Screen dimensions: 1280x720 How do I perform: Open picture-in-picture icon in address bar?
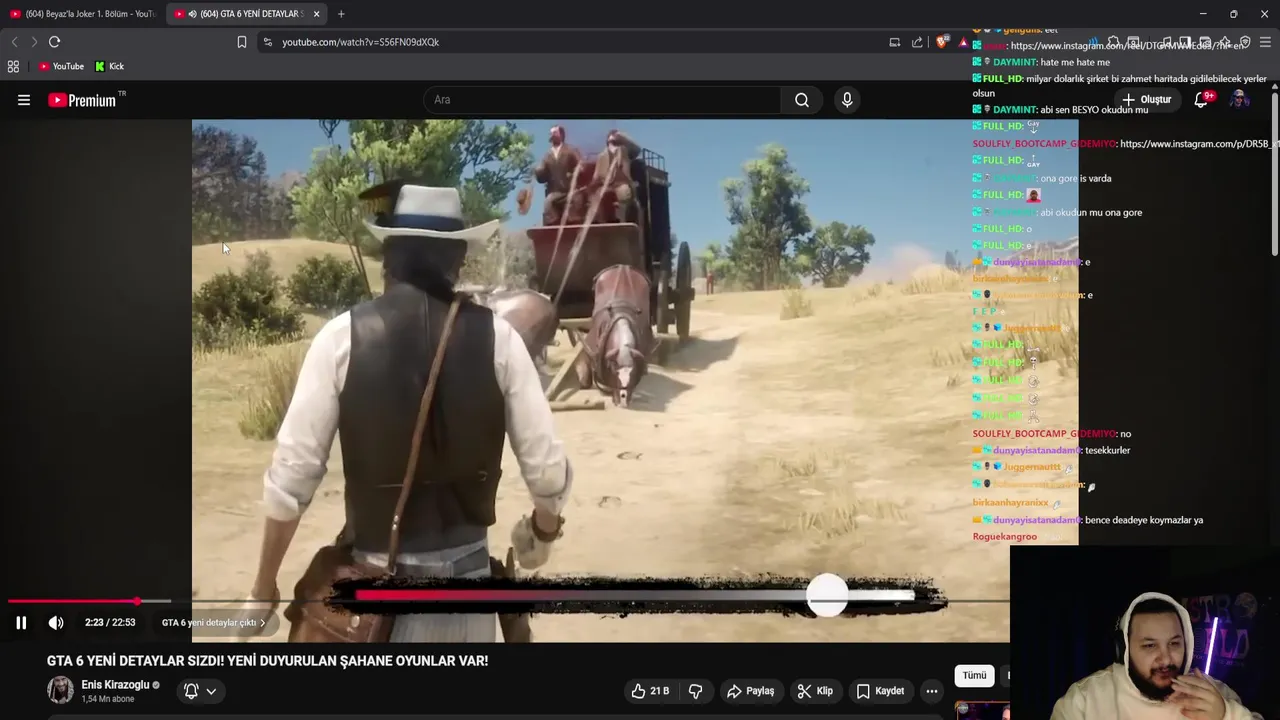tap(895, 42)
